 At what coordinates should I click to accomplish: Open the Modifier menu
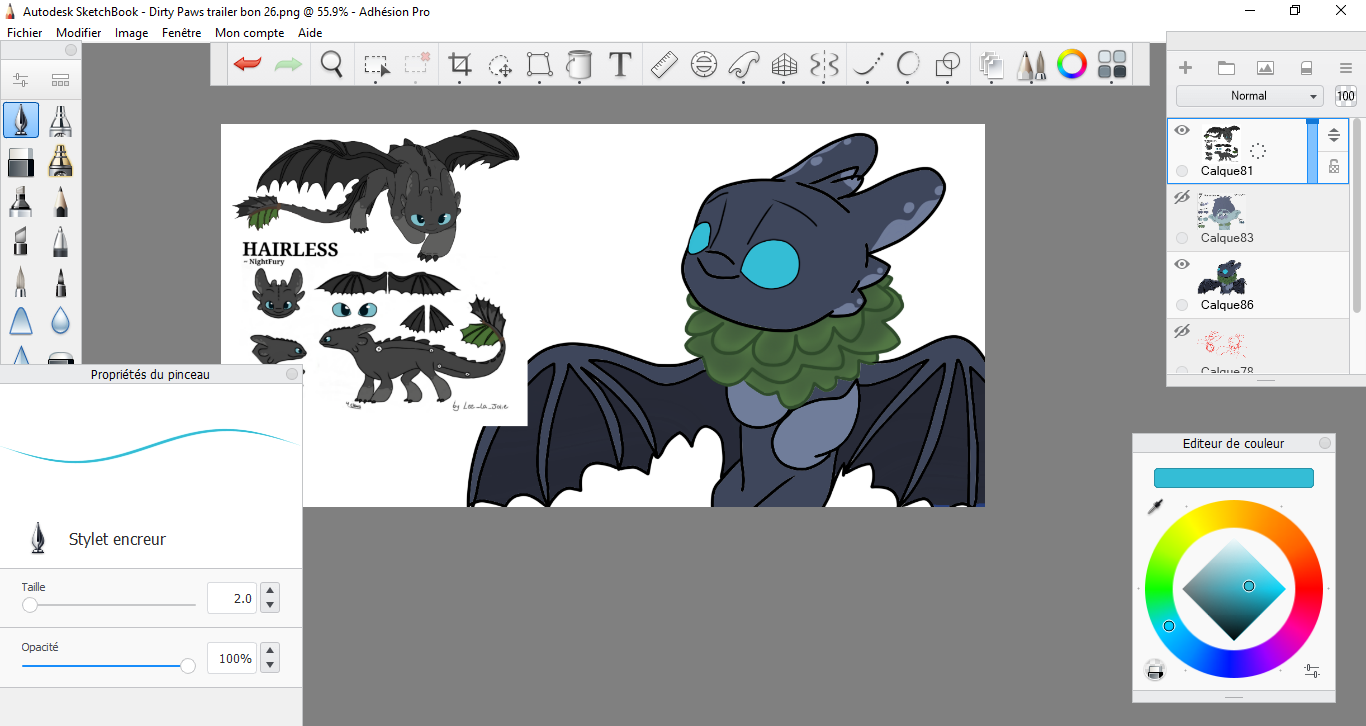tap(79, 33)
